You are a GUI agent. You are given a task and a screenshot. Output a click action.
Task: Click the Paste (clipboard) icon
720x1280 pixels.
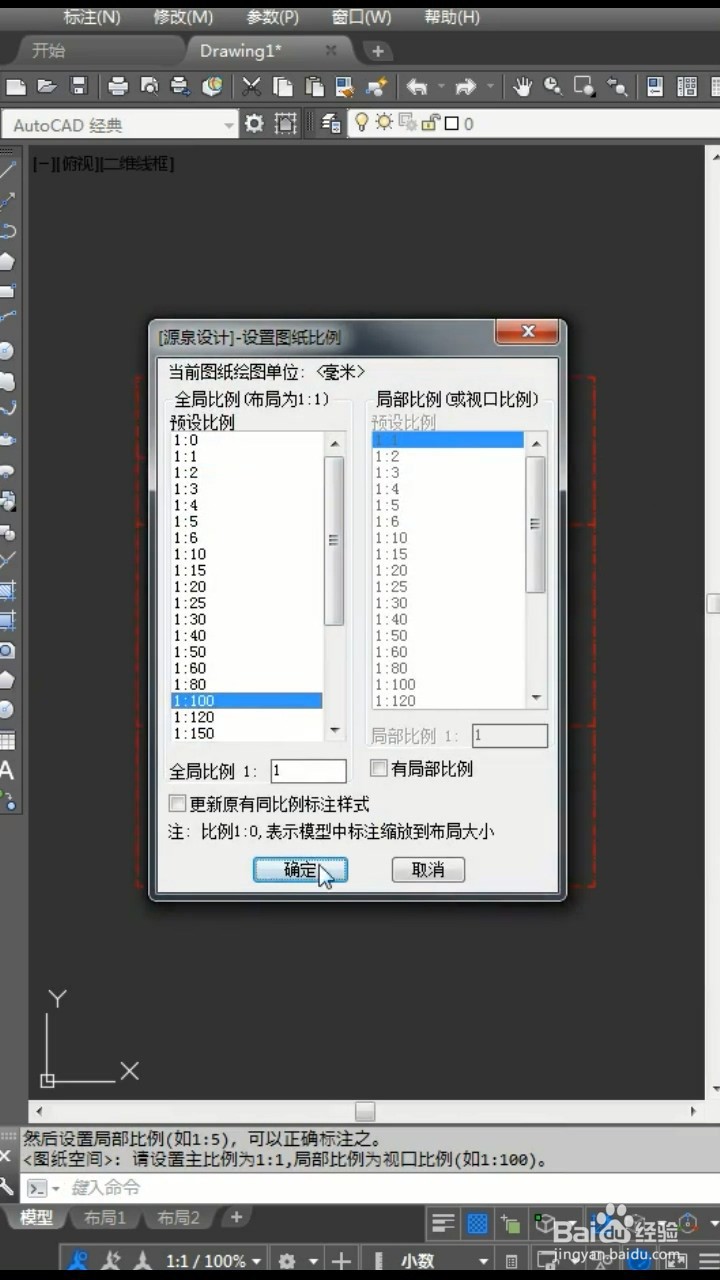(314, 87)
